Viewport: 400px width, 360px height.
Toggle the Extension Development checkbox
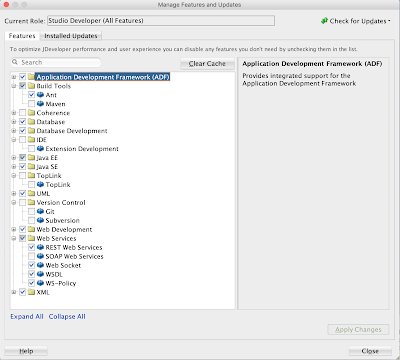(31, 149)
